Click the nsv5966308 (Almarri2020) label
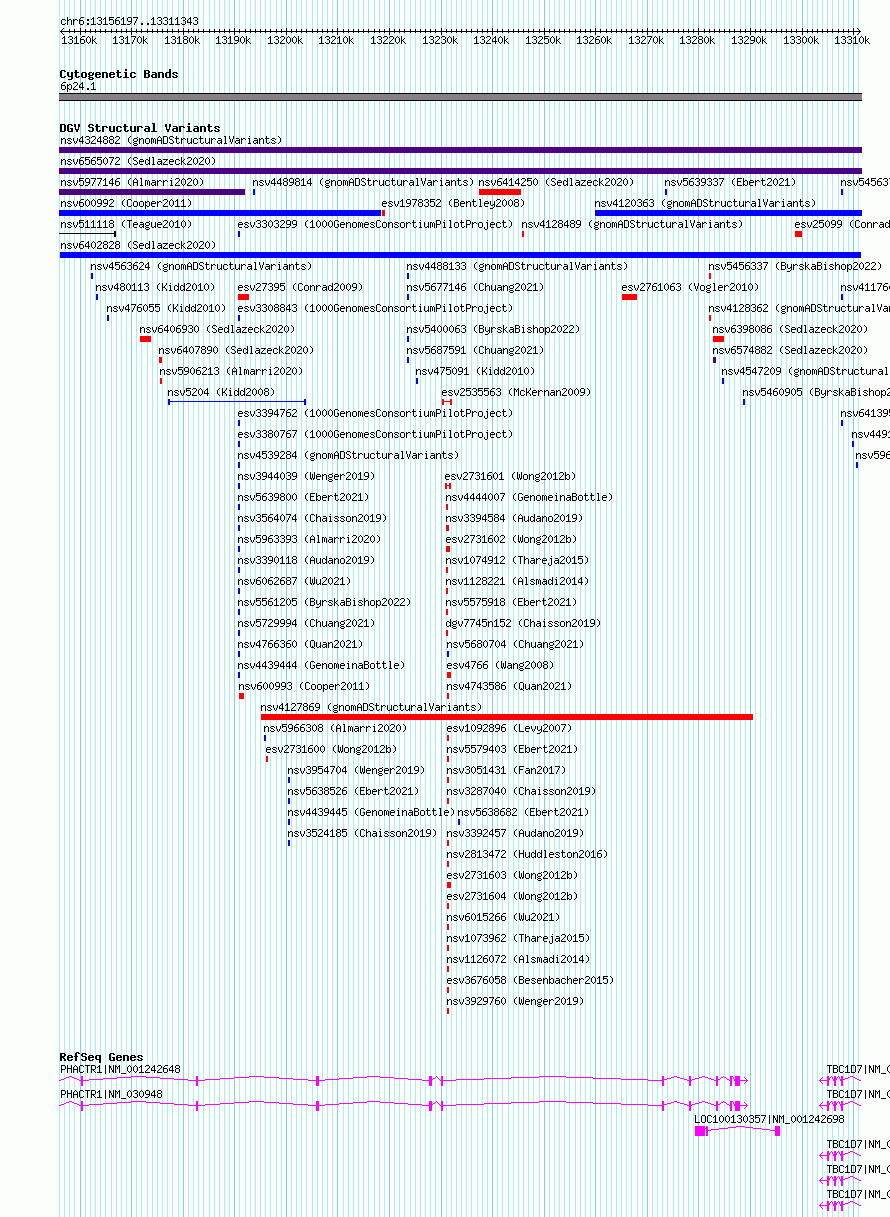890x1217 pixels. point(335,728)
